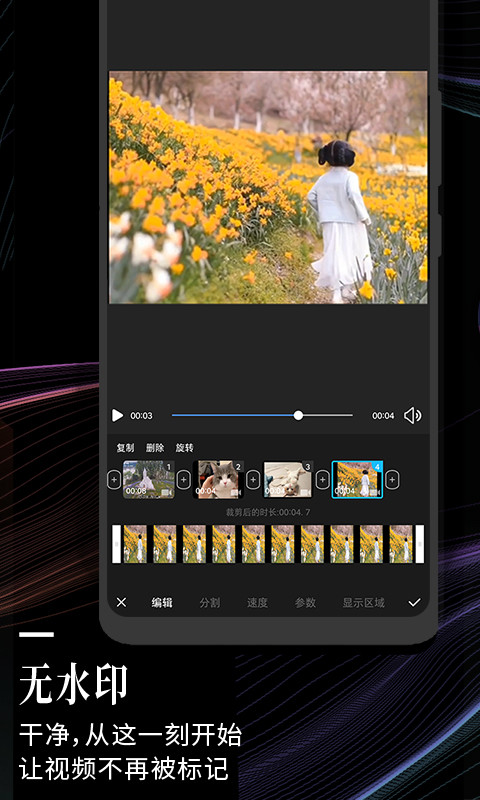Tap 旋转 to rotate the clip

tap(185, 448)
